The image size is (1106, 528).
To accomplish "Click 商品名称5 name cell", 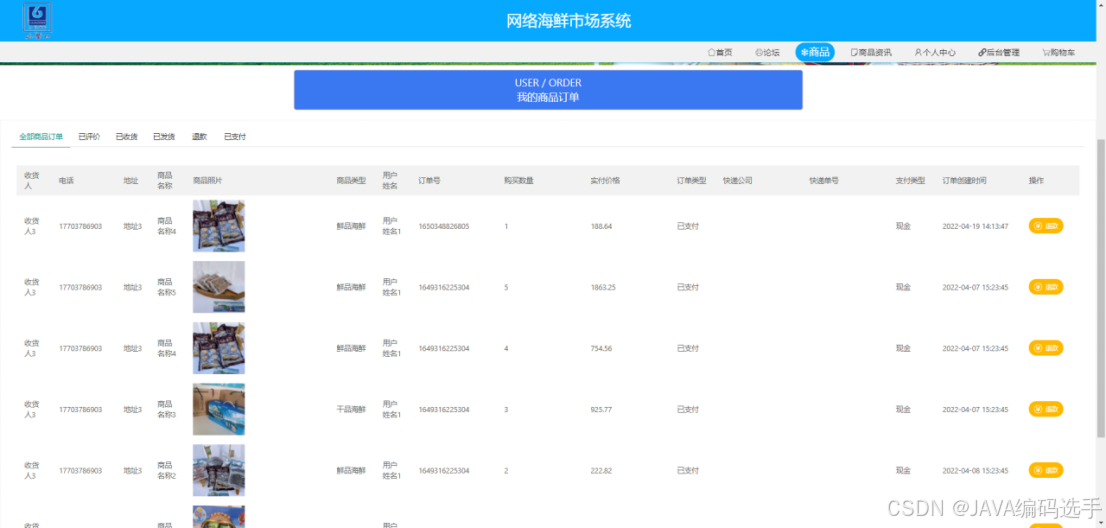I will [166, 287].
